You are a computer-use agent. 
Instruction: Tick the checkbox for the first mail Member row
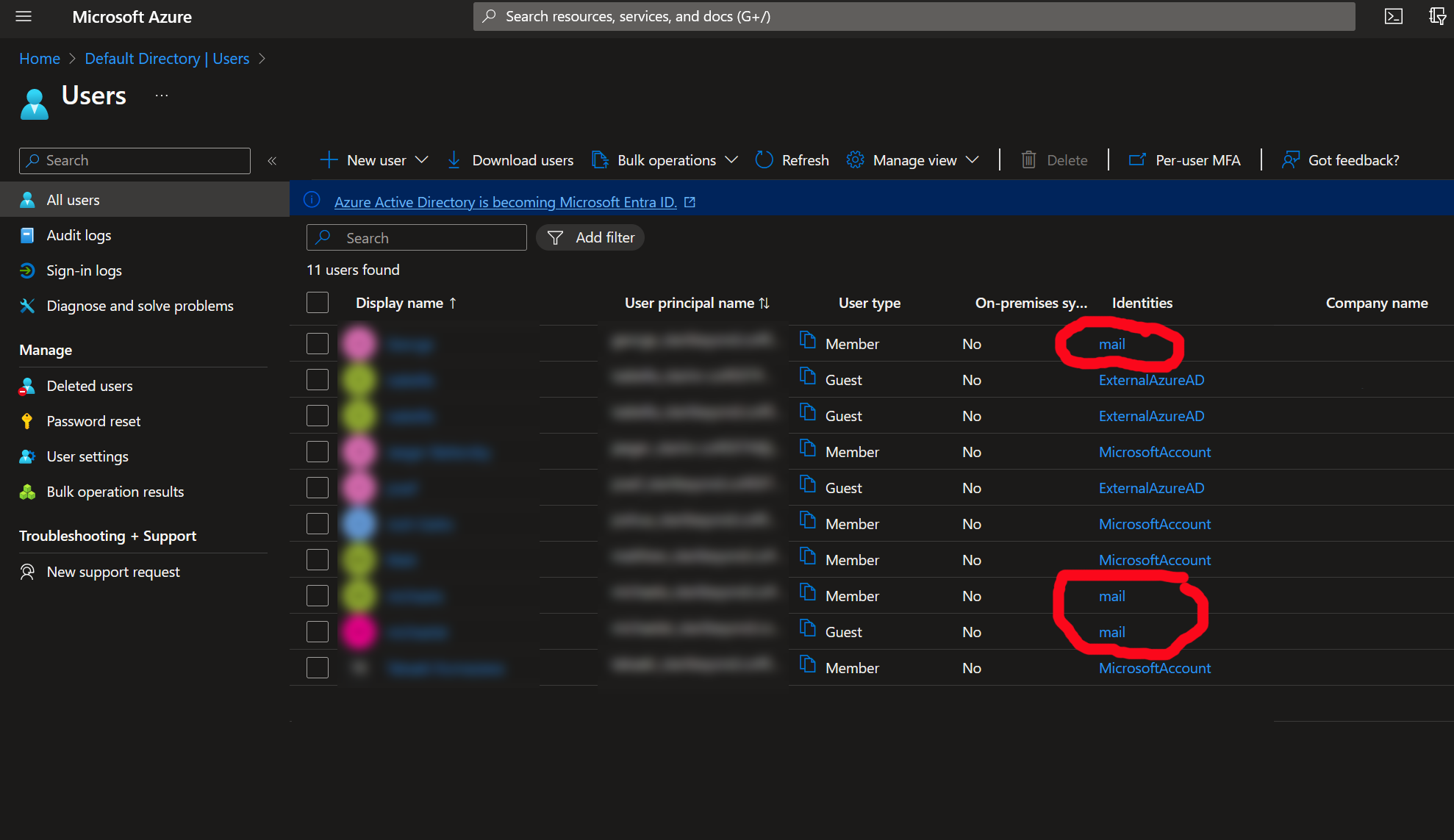click(318, 343)
